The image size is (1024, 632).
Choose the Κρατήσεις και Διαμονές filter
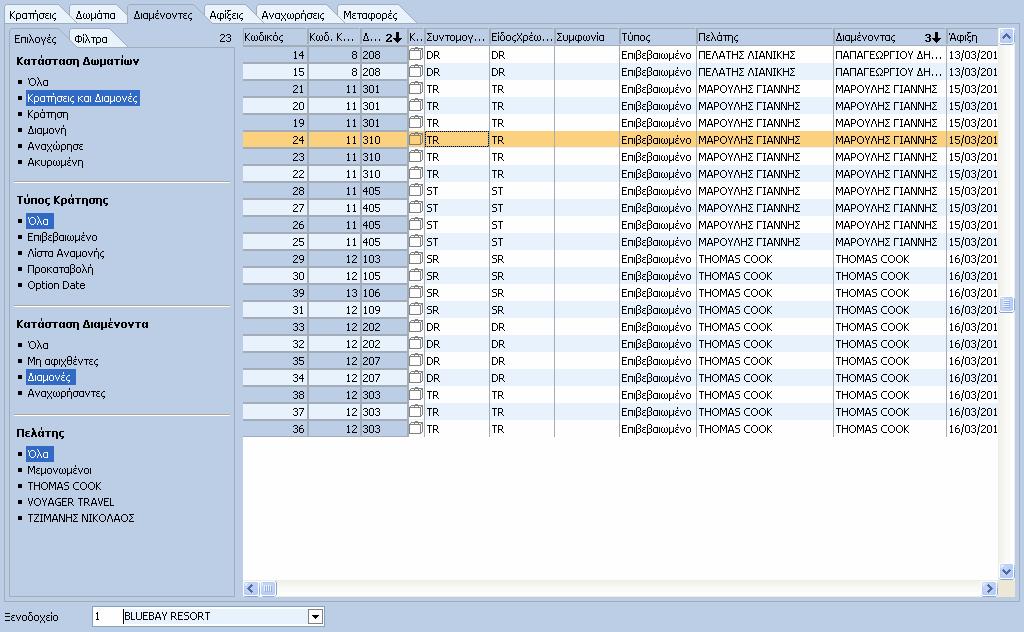pos(82,98)
